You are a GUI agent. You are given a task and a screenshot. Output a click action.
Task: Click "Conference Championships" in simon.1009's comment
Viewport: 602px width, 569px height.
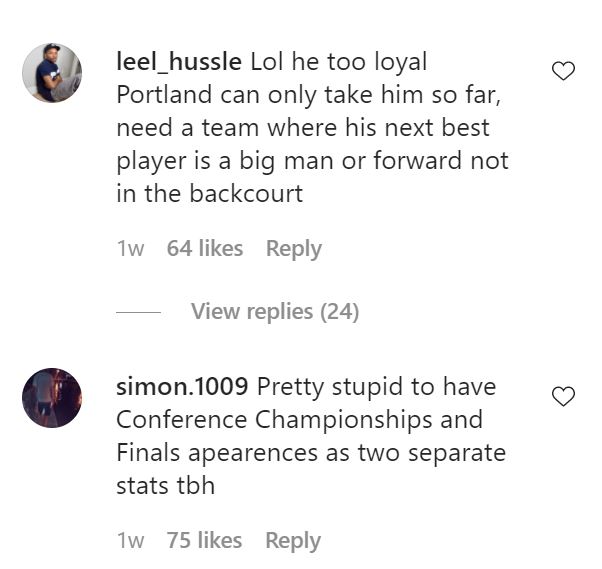click(x=299, y=419)
